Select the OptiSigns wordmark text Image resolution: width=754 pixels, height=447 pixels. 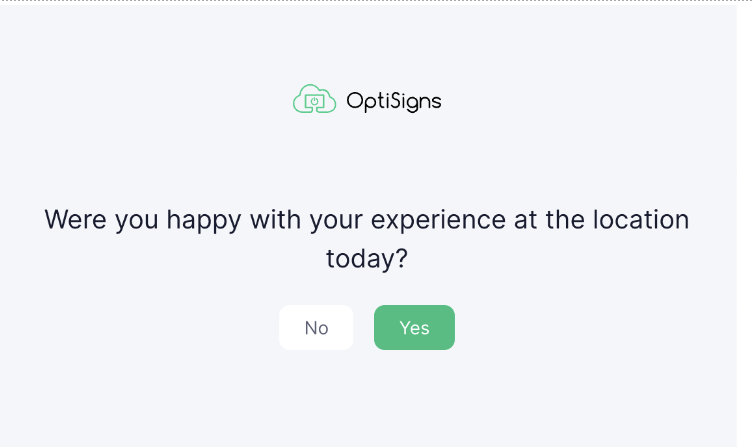393,101
